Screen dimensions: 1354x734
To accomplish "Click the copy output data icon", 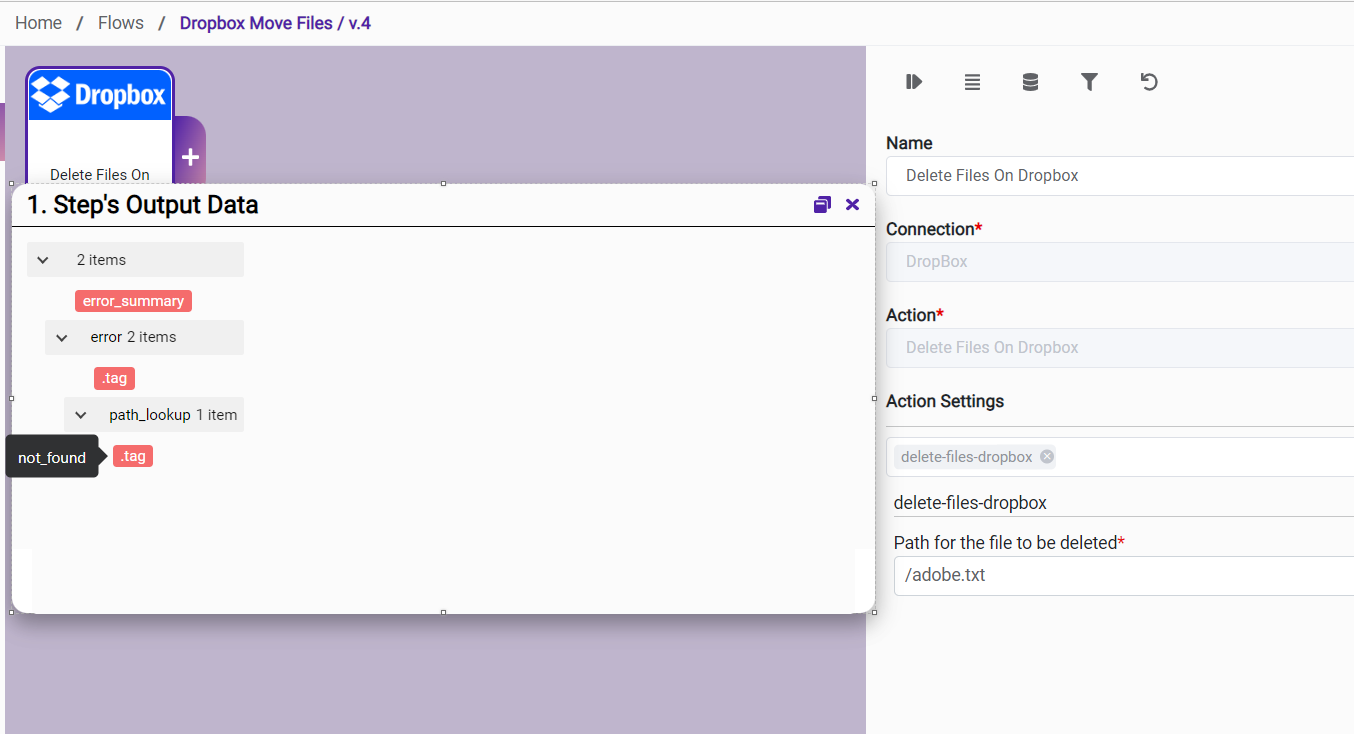I will click(x=822, y=205).
